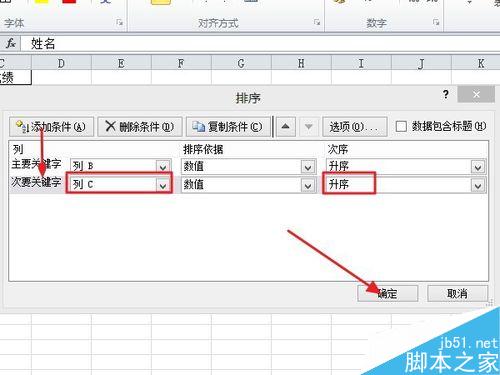Select the 主要关键字 row label
The height and width of the screenshot is (375, 500).
36,164
